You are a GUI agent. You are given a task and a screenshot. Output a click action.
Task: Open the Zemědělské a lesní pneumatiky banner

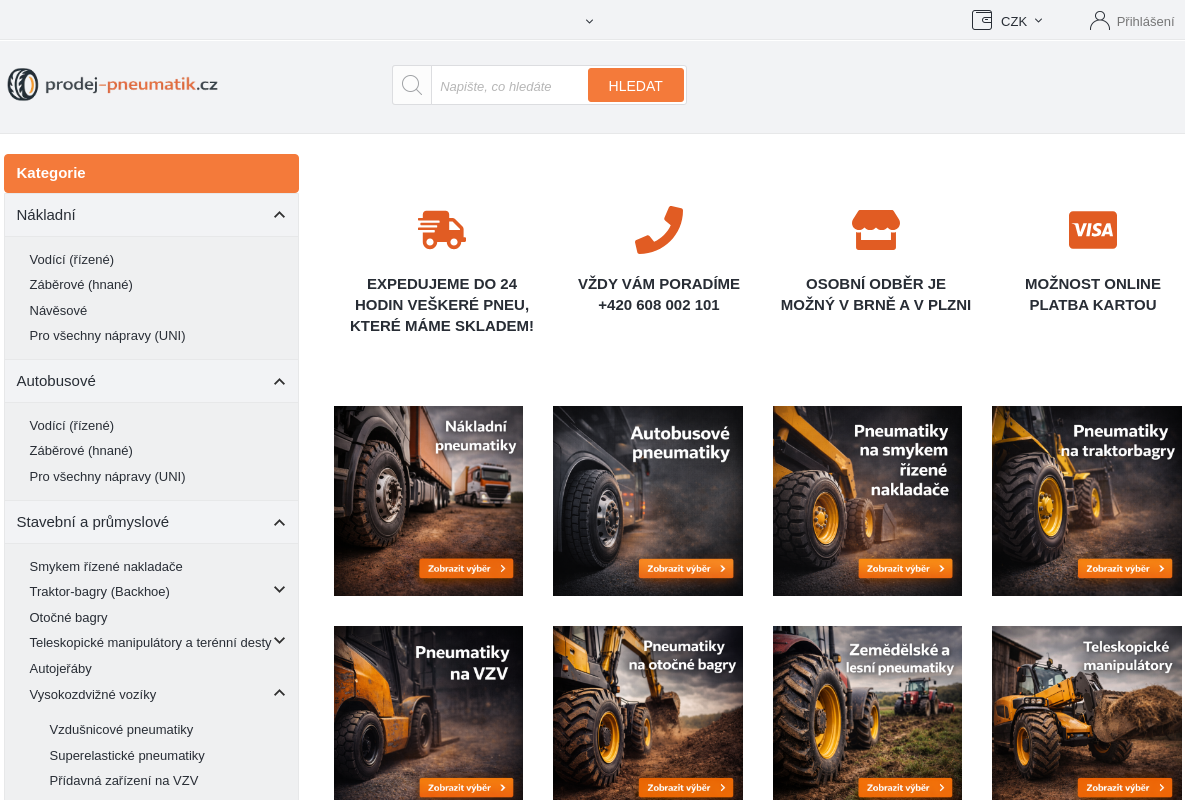[x=867, y=712]
